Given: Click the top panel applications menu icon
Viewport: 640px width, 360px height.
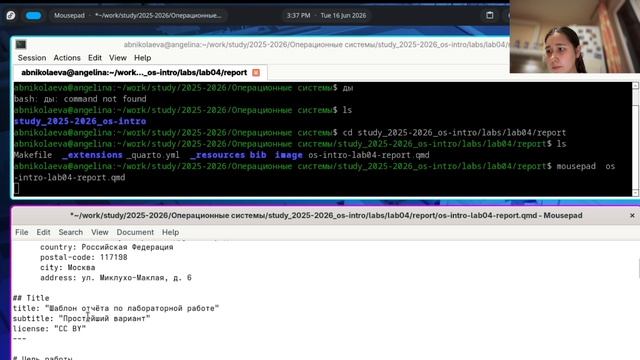Looking at the screenshot, I should pyautogui.click(x=11, y=16).
